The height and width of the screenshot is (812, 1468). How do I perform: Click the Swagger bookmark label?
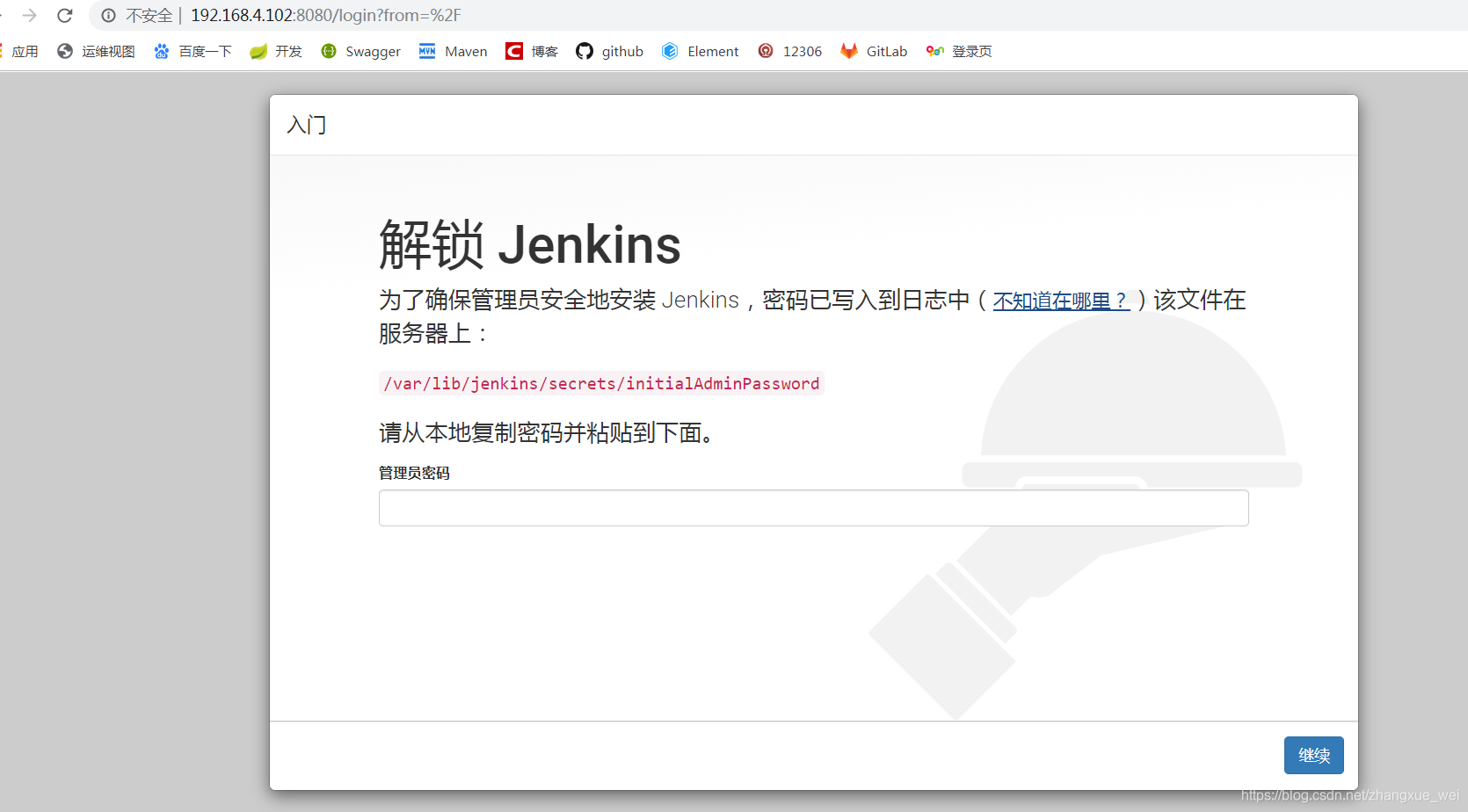click(x=373, y=52)
